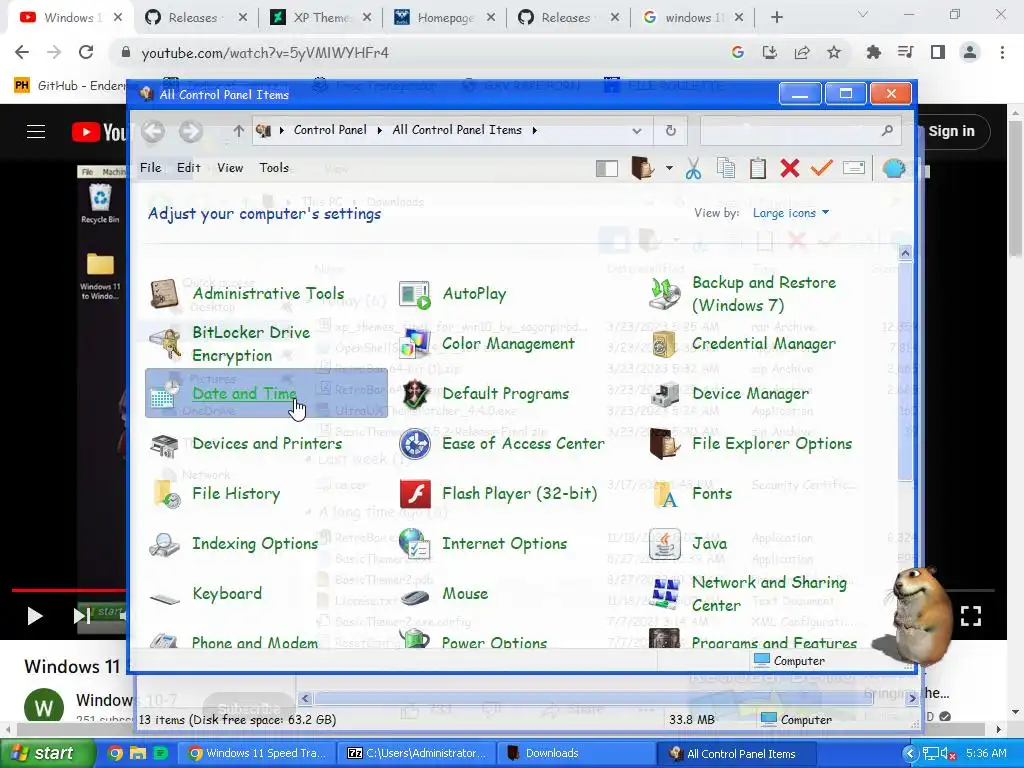Go up one level in Control Panel

tap(238, 131)
